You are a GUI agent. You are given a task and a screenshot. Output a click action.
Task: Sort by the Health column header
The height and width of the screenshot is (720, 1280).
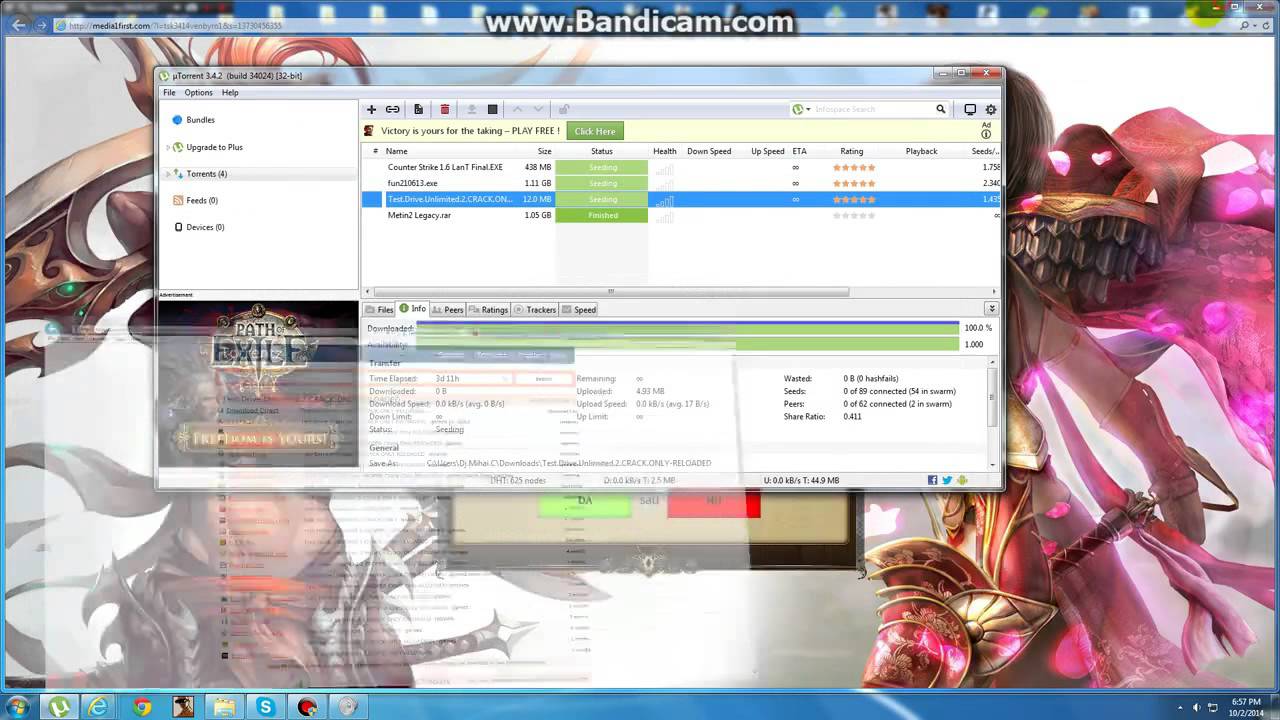(x=665, y=151)
